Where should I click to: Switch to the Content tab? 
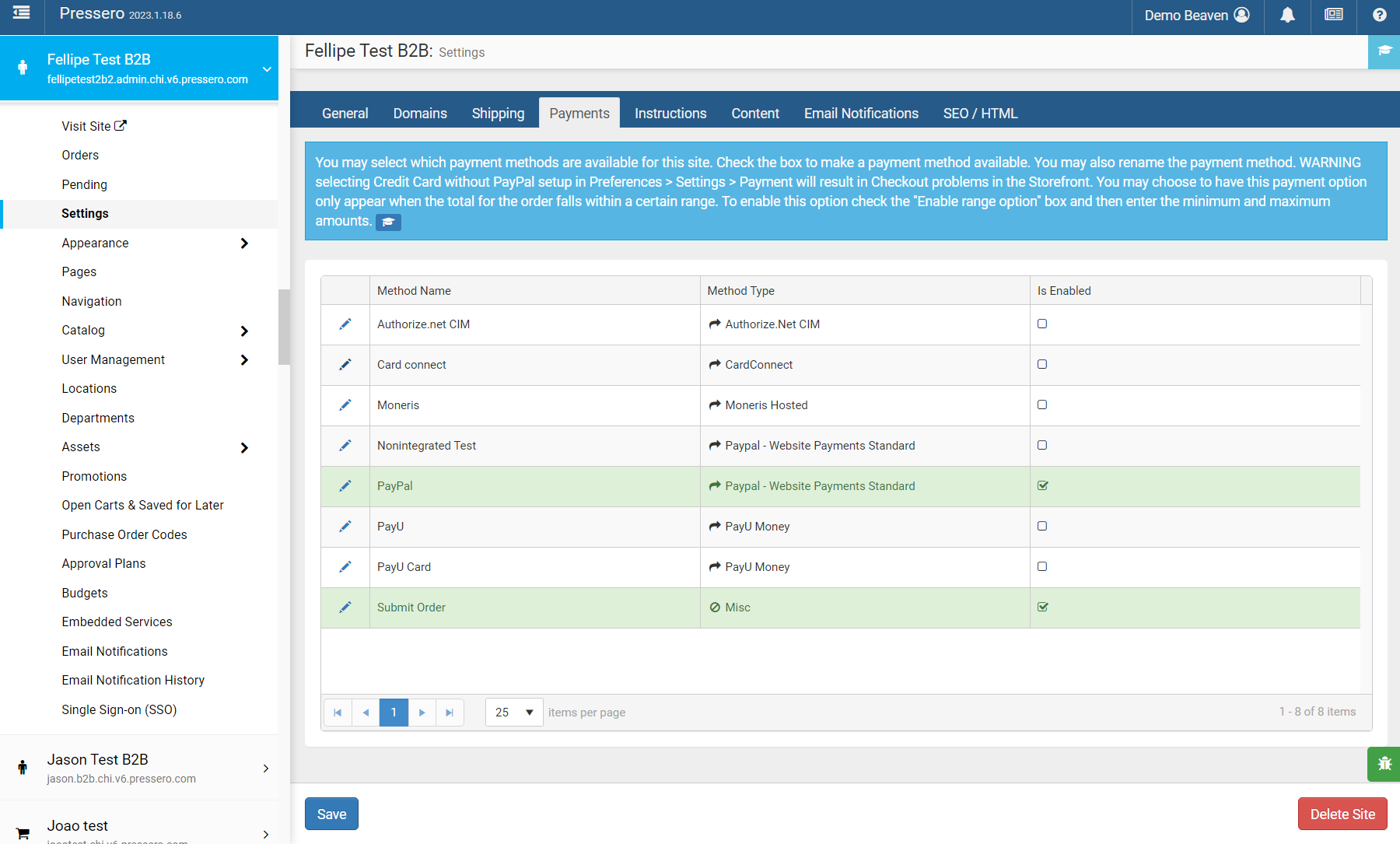(x=755, y=114)
